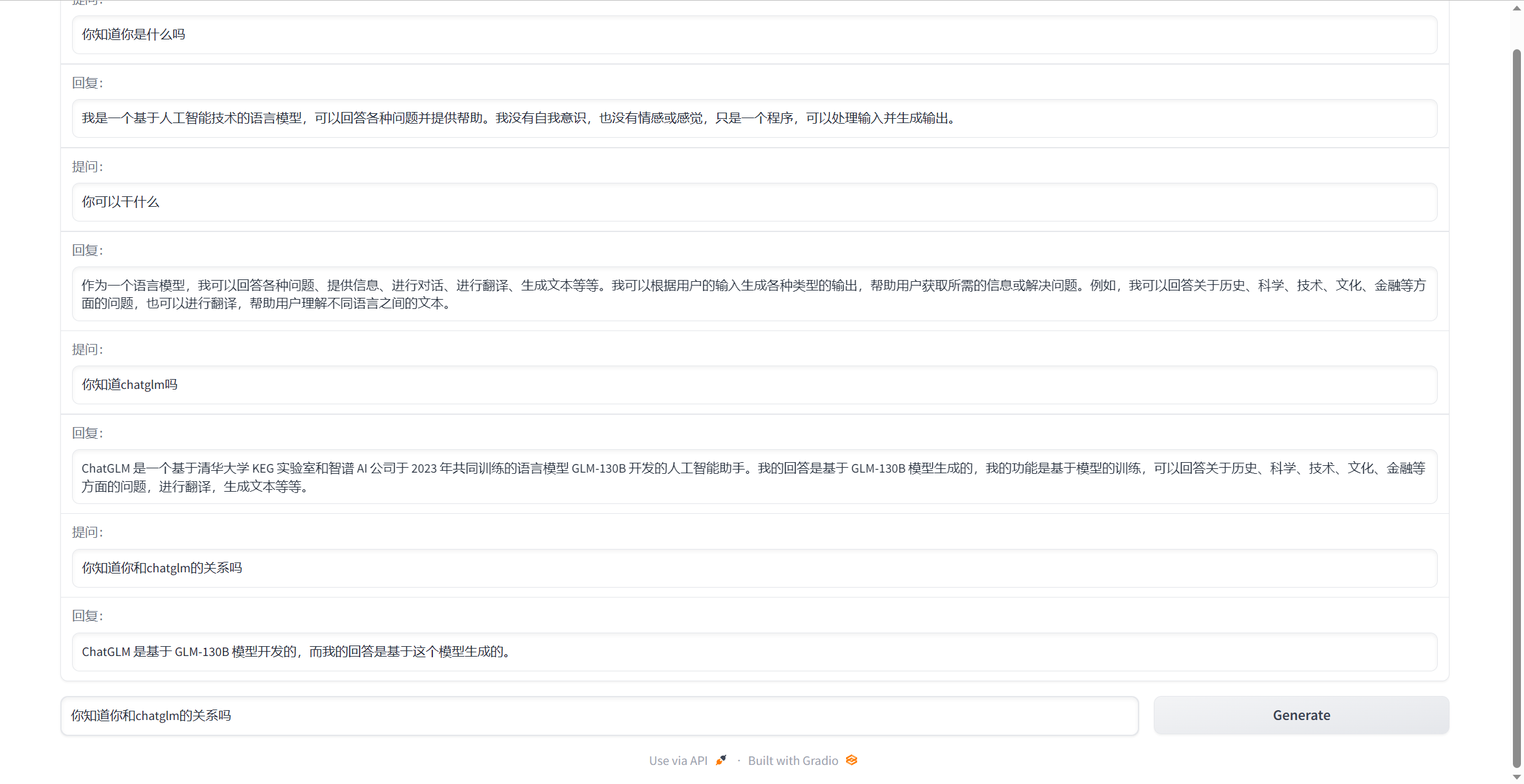Click the question box reading 你知道你是什么吗
This screenshot has width=1524, height=784.
754,35
